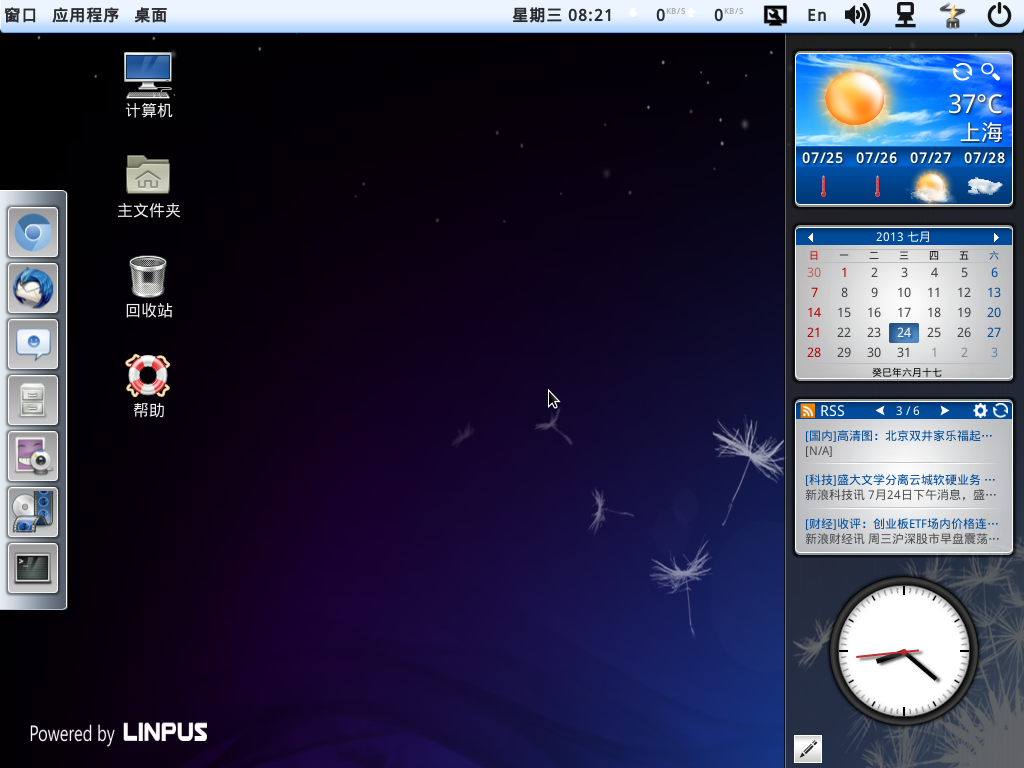This screenshot has height=768, width=1024.
Task: Click the display monitor icon in panel
Action: pos(775,15)
